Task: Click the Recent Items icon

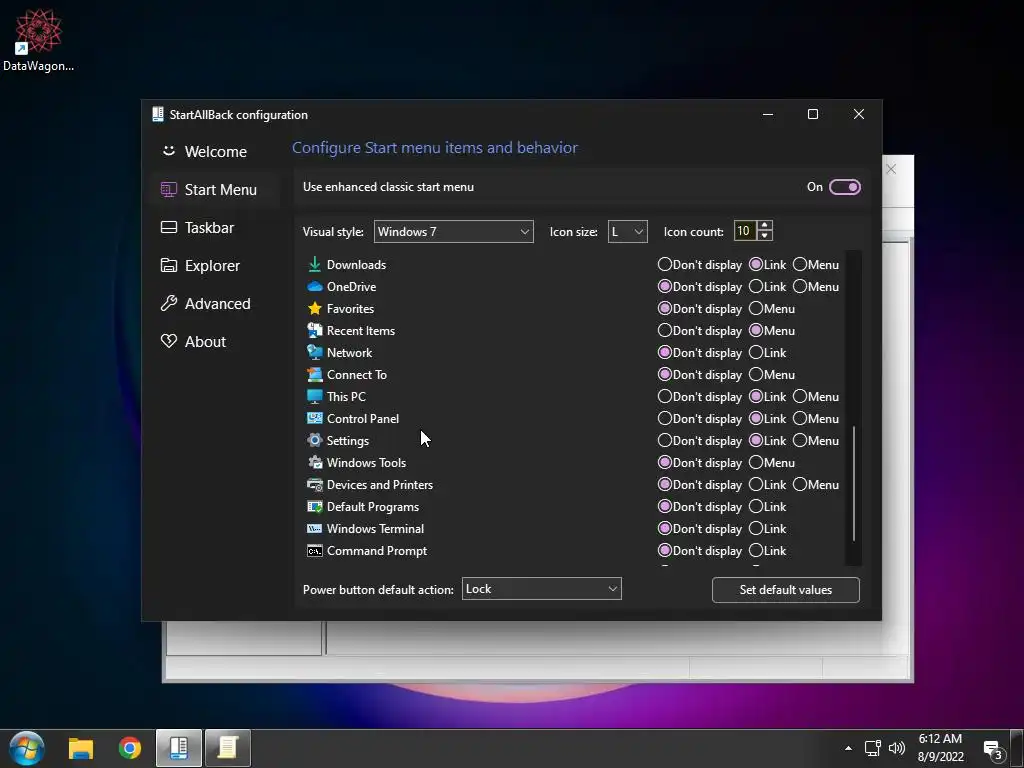Action: click(x=314, y=330)
